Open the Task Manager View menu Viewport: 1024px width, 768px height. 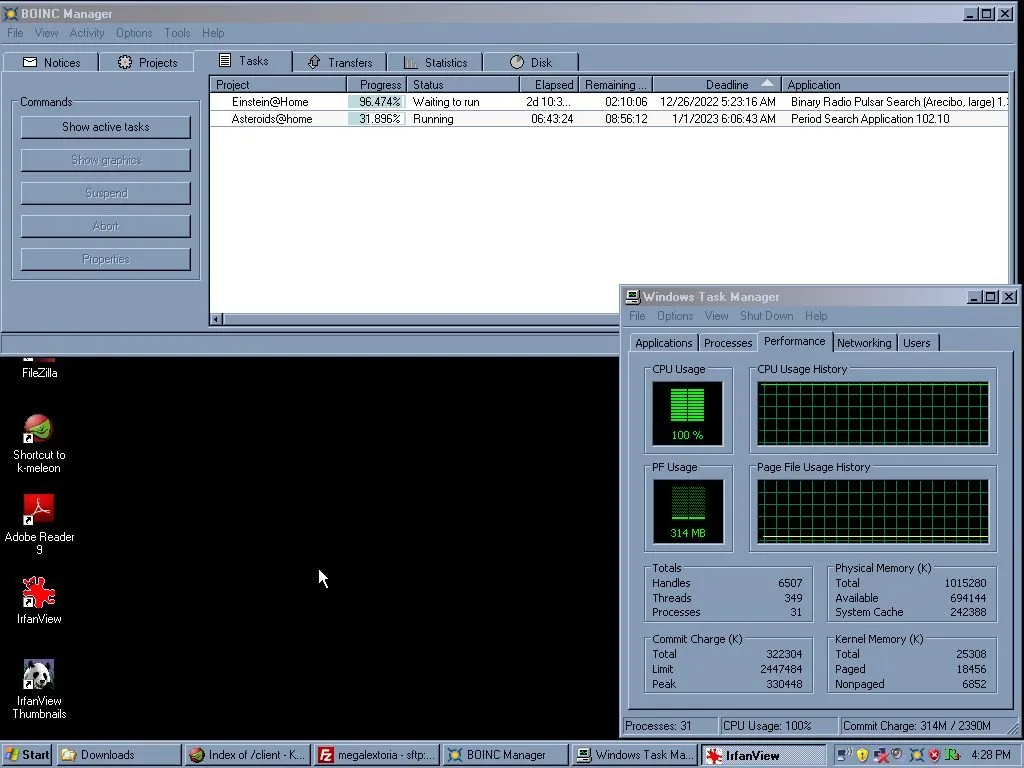pyautogui.click(x=716, y=316)
